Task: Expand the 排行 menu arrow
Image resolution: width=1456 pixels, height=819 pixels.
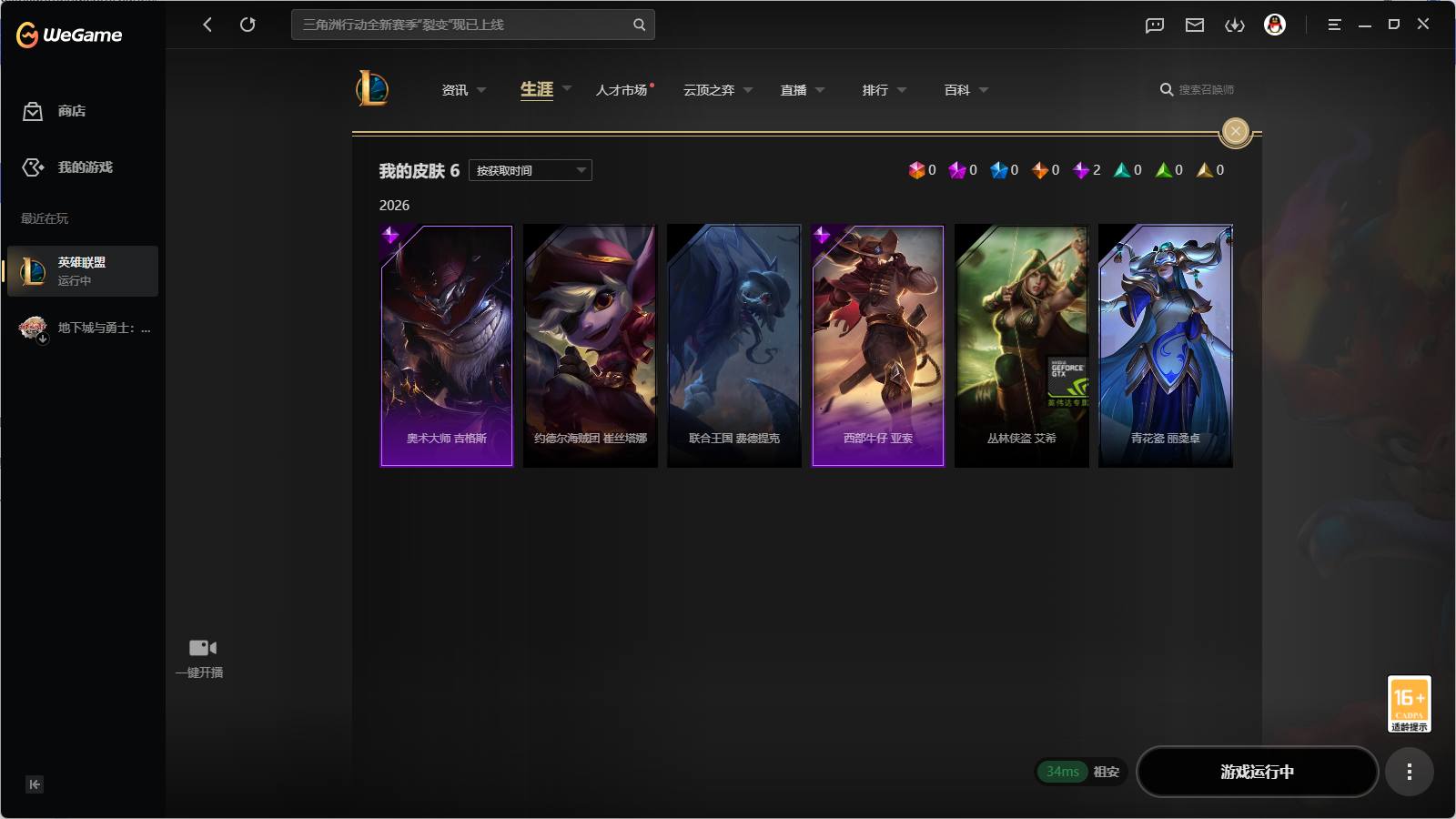Action: 902,90
